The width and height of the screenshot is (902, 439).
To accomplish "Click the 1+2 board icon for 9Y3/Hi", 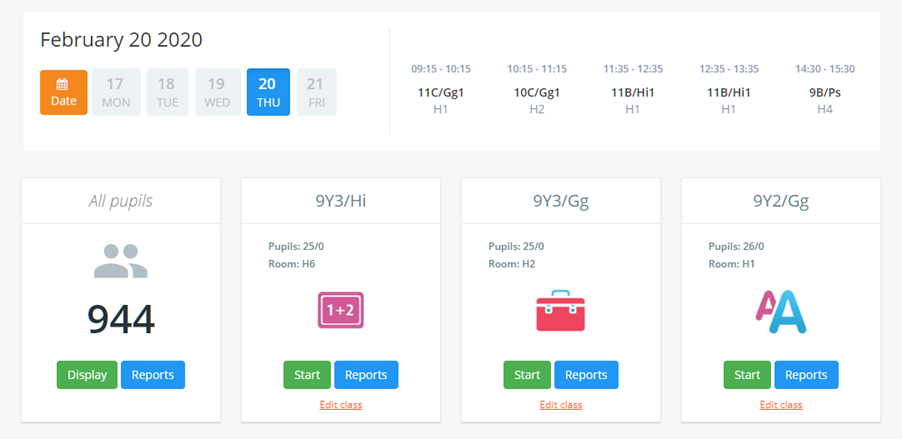I will [341, 310].
